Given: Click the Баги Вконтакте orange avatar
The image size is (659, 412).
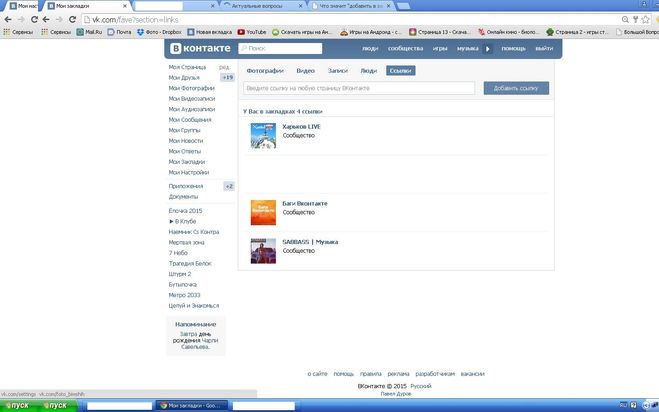Looking at the screenshot, I should pyautogui.click(x=263, y=212).
